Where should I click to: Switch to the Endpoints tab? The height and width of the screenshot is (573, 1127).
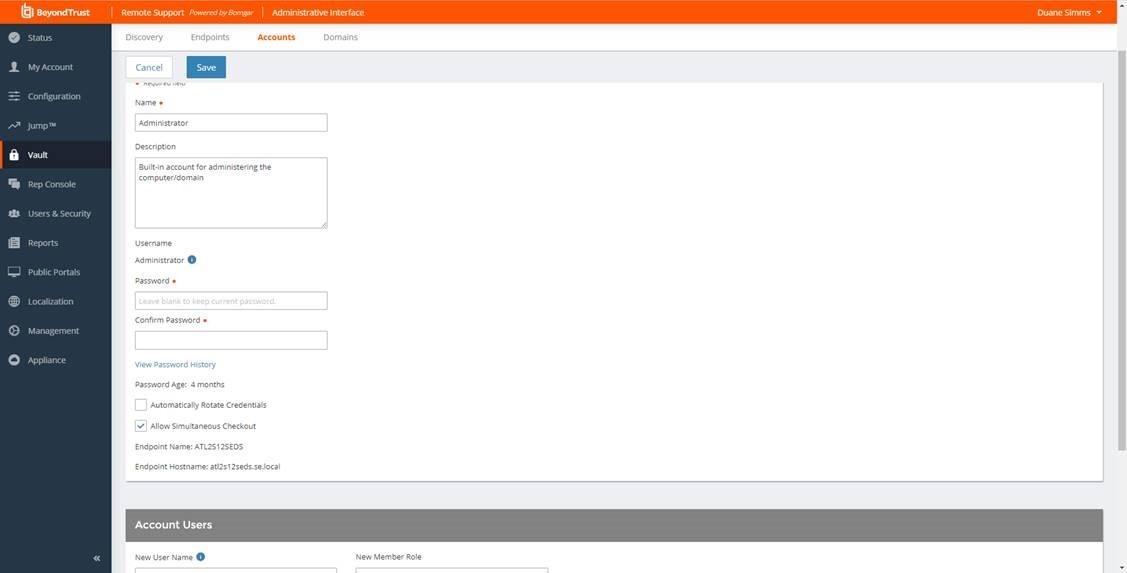(x=210, y=37)
